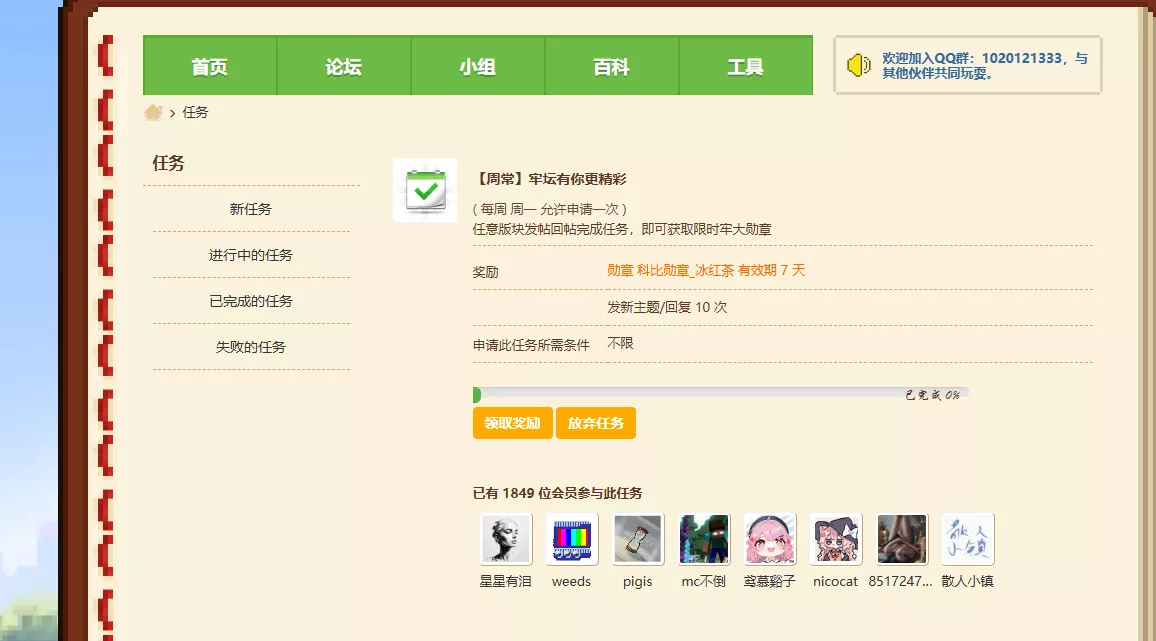Open weeds member avatar
1156x641 pixels.
click(x=571, y=539)
